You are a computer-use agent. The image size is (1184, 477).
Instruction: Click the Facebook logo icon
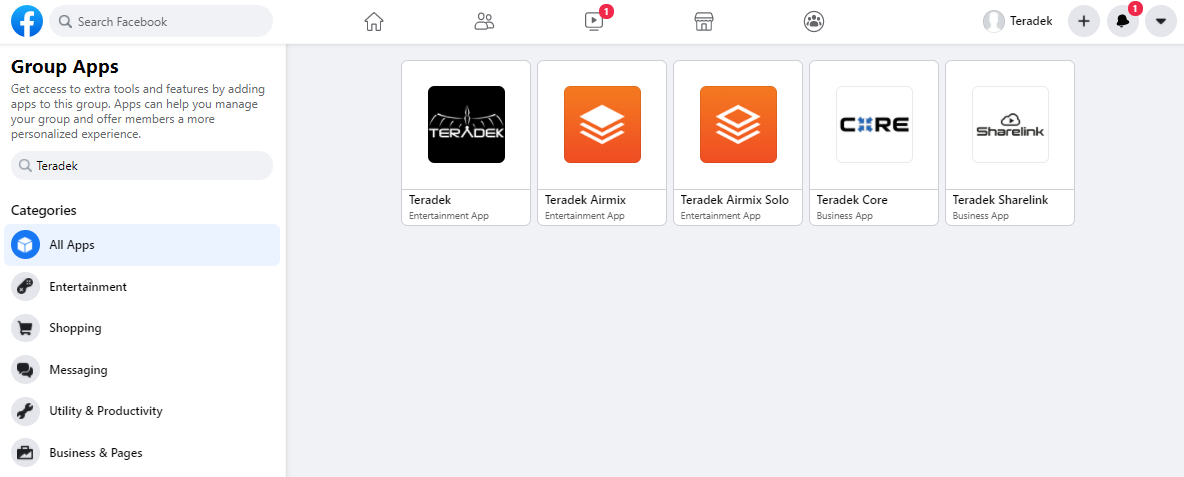coord(27,21)
